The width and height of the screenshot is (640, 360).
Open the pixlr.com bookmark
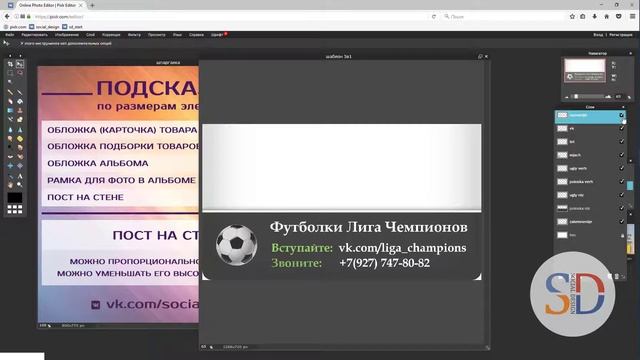[15, 27]
